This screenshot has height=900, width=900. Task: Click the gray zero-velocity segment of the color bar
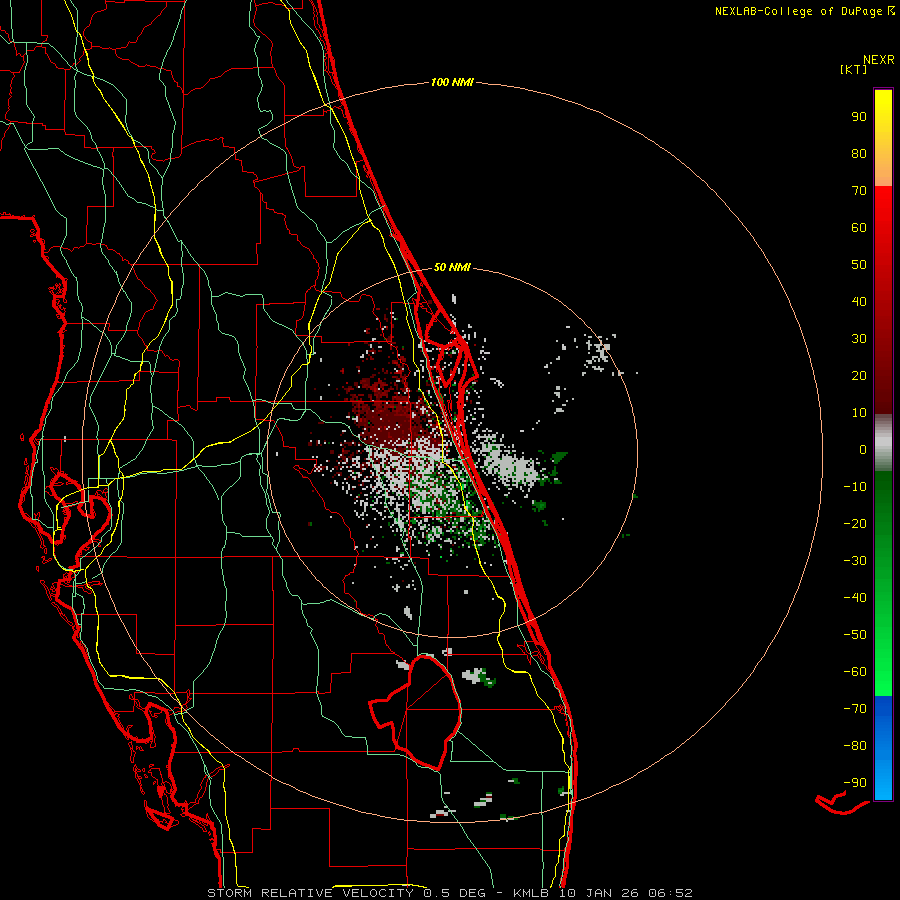point(883,443)
